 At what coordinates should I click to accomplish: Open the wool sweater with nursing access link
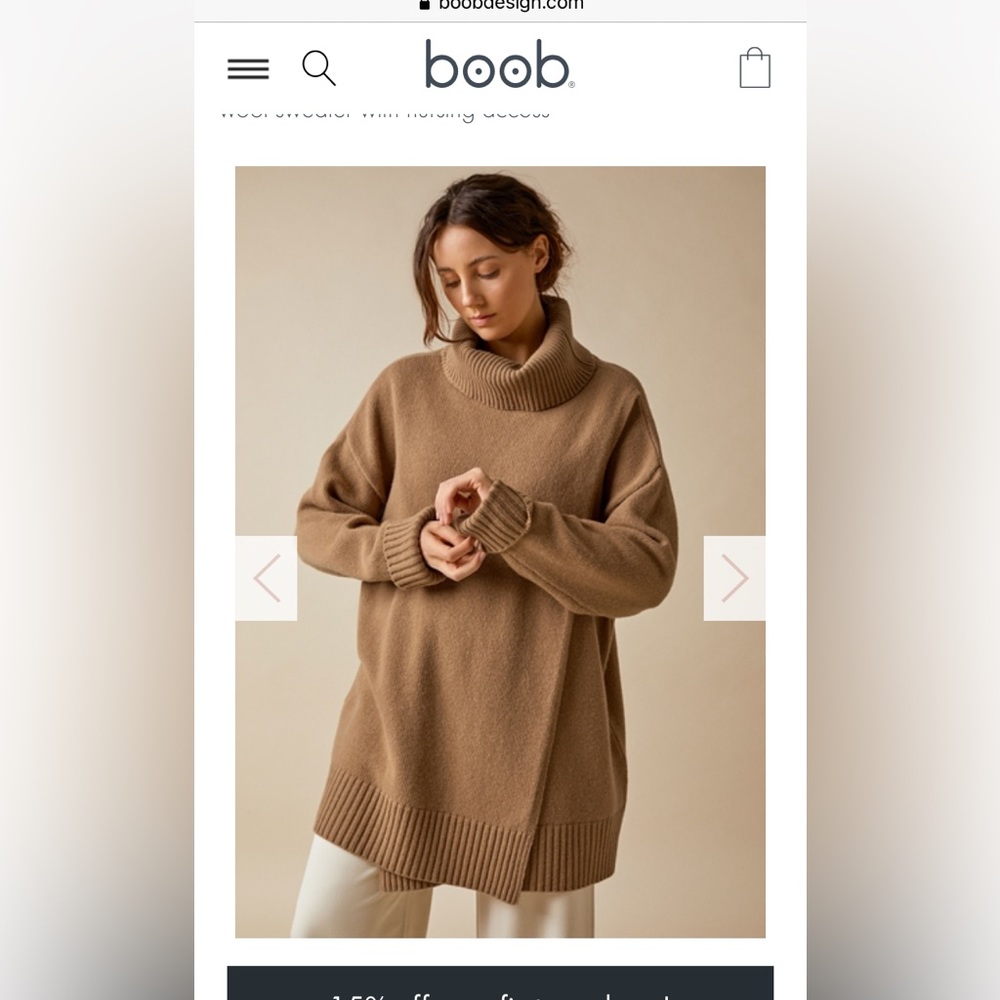(x=384, y=110)
